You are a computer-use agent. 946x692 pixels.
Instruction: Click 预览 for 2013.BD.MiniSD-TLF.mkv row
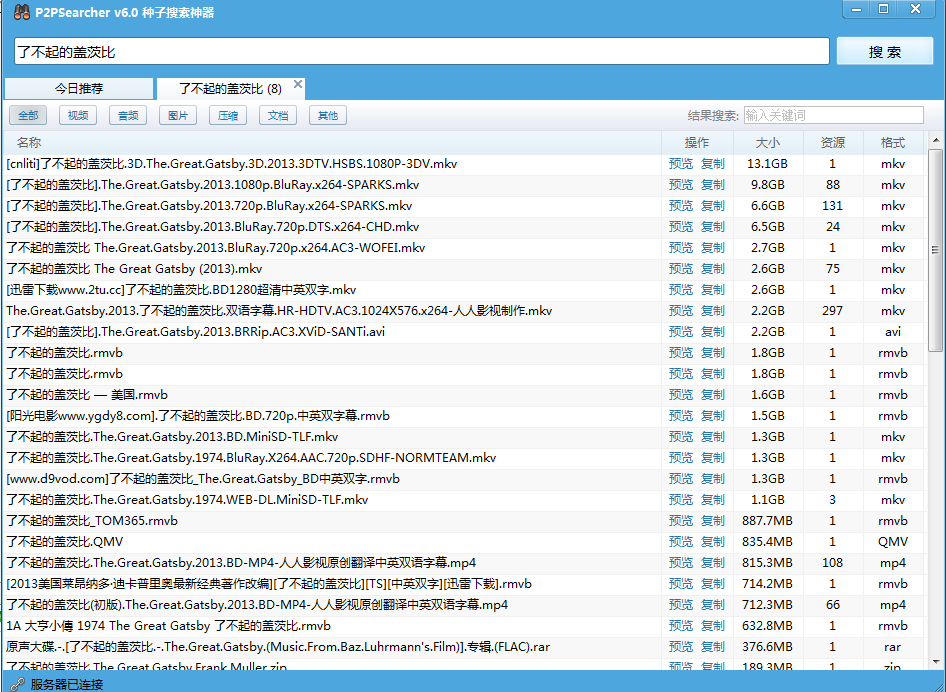681,437
